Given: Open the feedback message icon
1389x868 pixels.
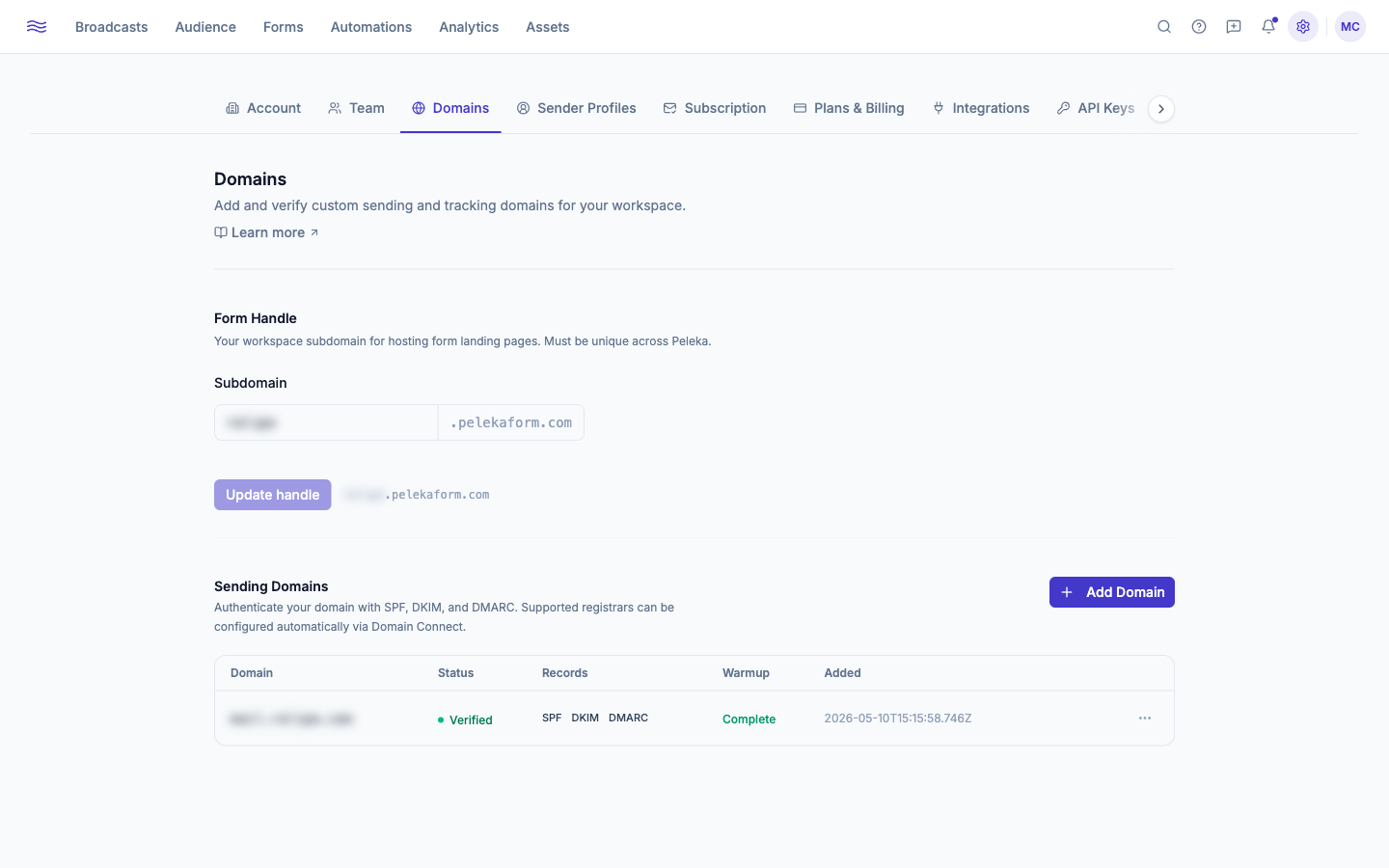Looking at the screenshot, I should pyautogui.click(x=1234, y=27).
